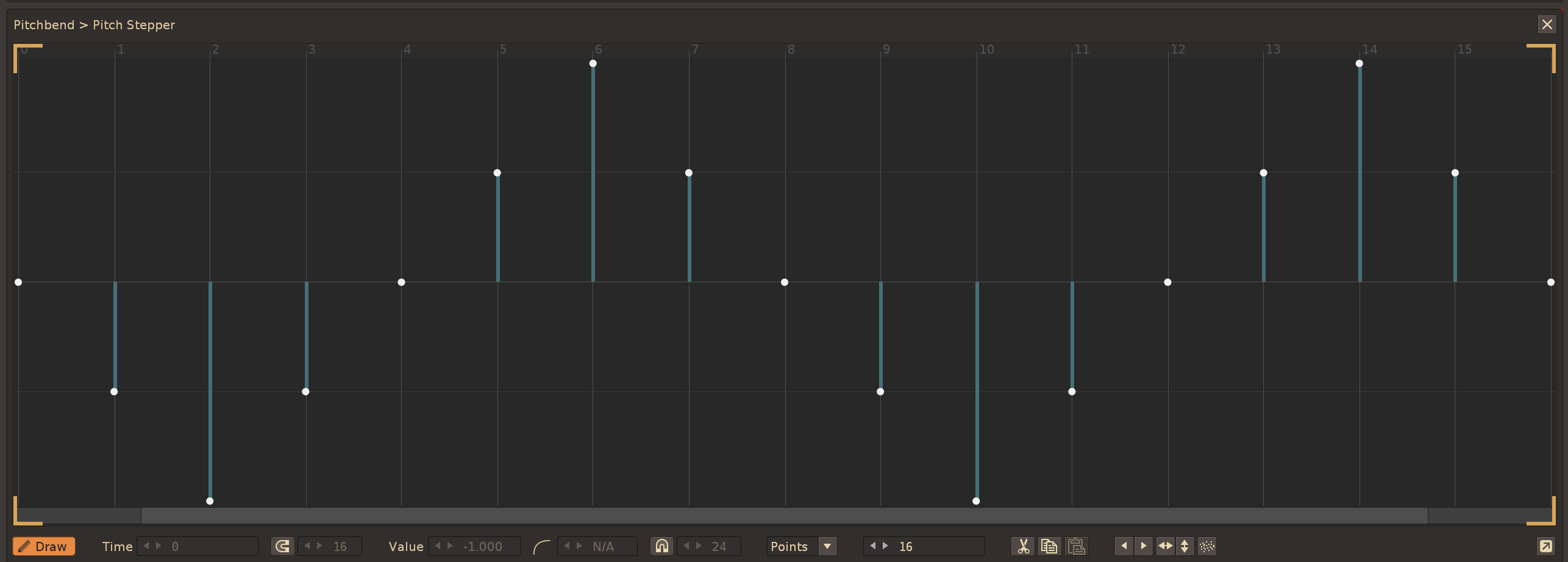The height and width of the screenshot is (562, 1568).
Task: Click the clipboard Paste icon
Action: (x=1076, y=546)
